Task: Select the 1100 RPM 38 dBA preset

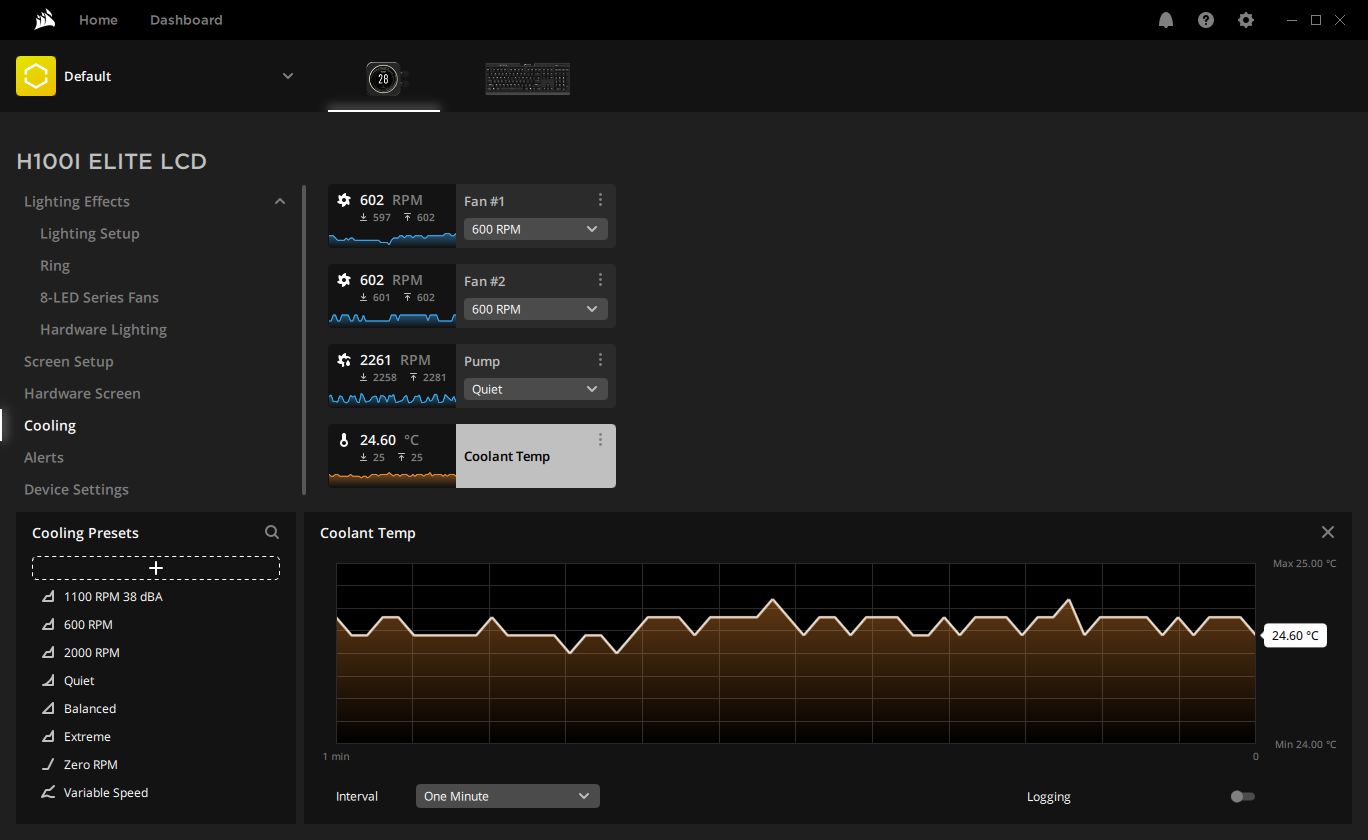Action: click(x=113, y=596)
